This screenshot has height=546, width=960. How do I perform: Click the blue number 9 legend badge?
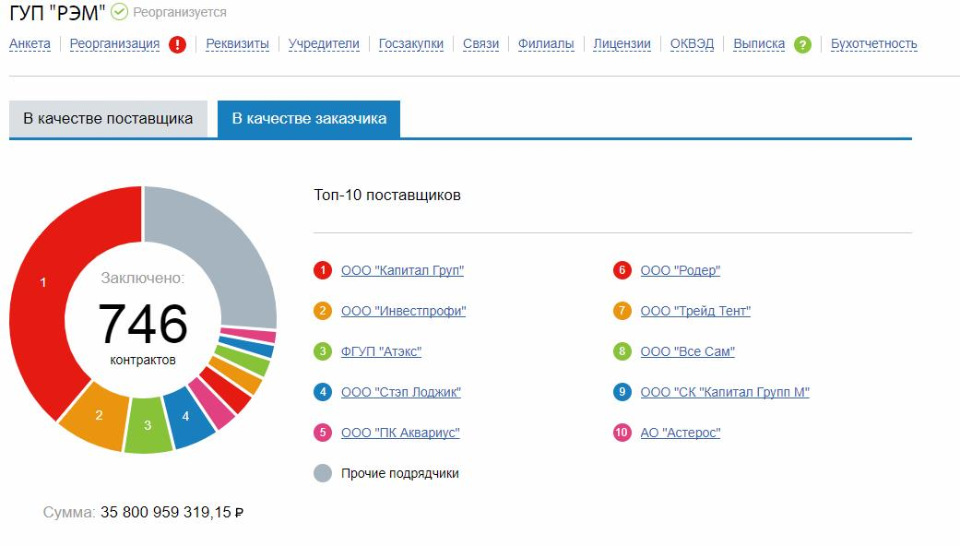(622, 392)
